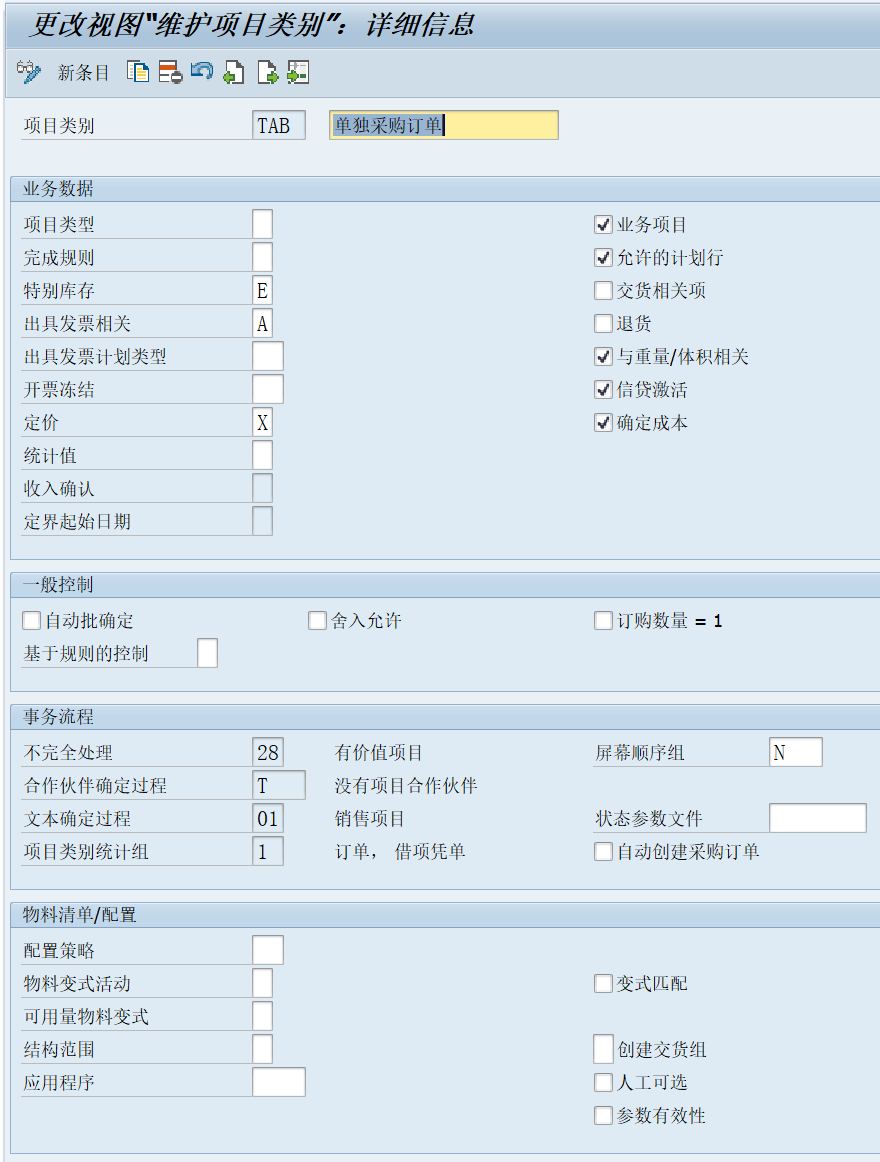Focus the 统计值 input field
880x1162 pixels.
(262, 456)
